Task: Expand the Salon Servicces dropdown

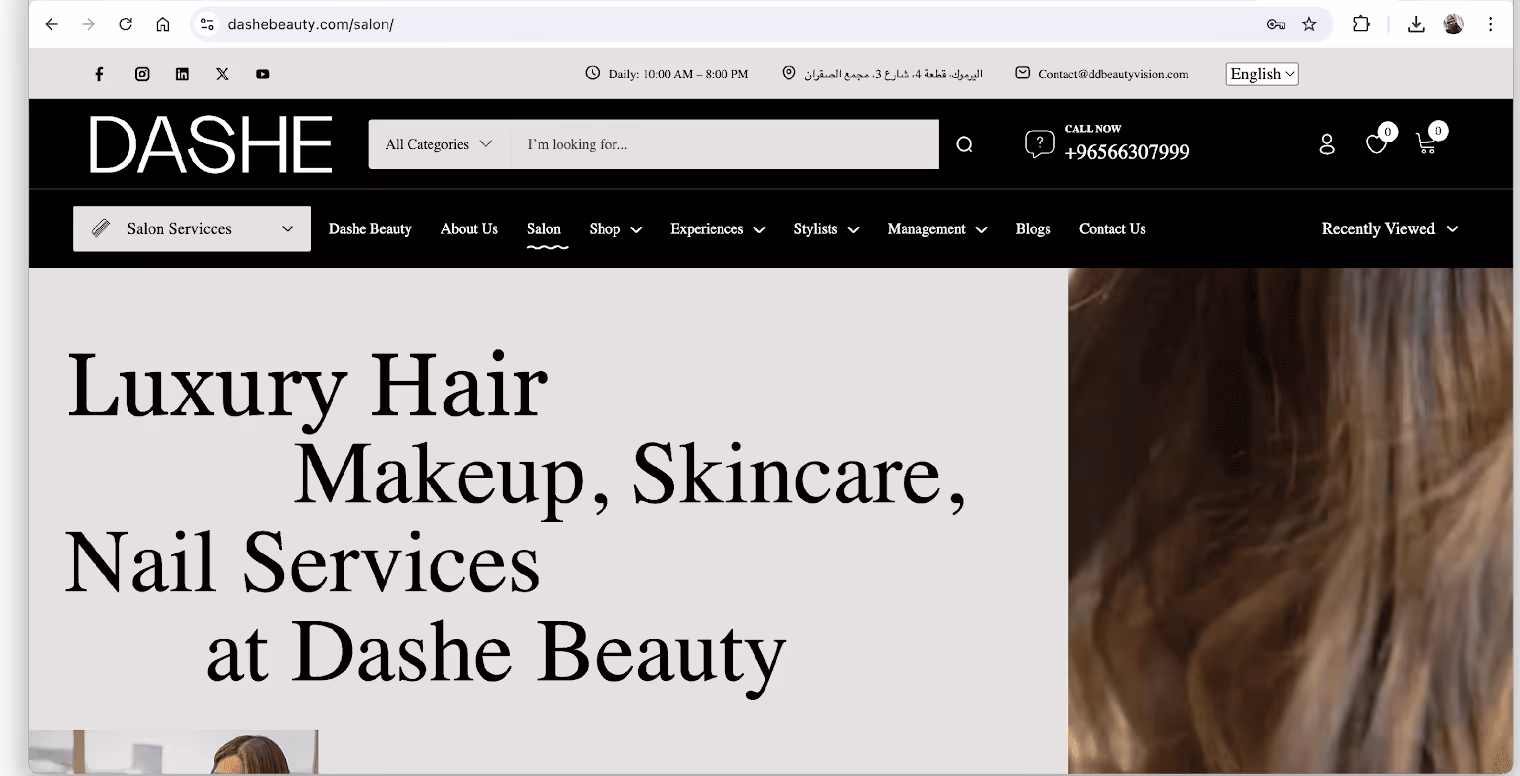Action: click(192, 229)
